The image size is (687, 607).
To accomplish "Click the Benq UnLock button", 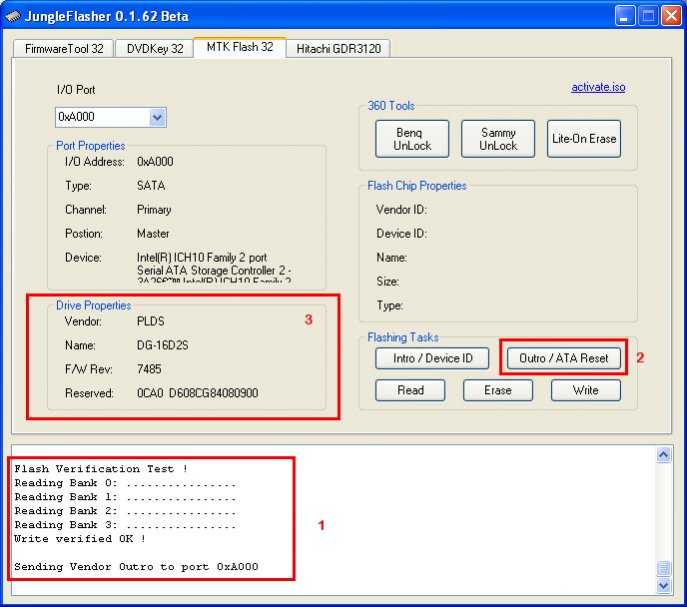I will click(412, 139).
